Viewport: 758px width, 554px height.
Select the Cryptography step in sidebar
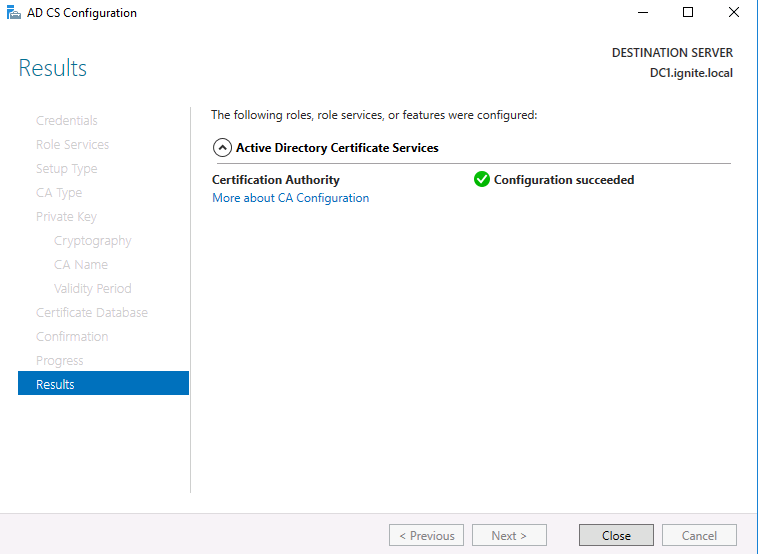92,241
